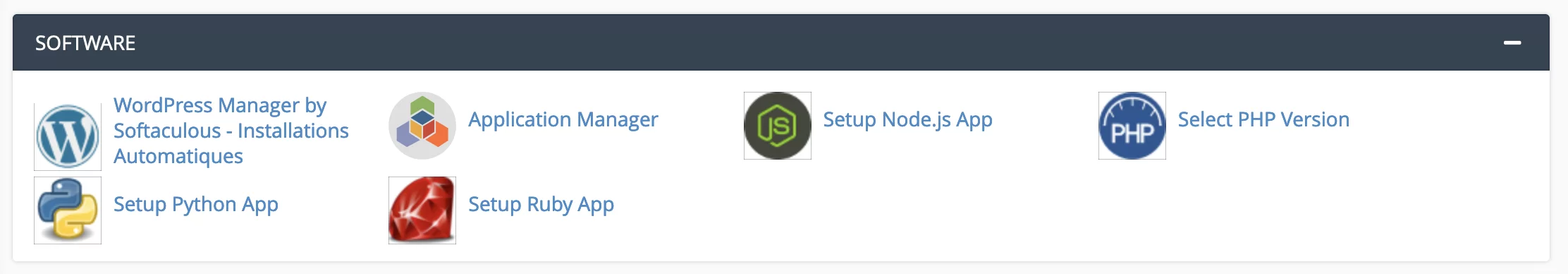Open WordPress Manager by Softaculous link
1568x274 pixels.
231,131
